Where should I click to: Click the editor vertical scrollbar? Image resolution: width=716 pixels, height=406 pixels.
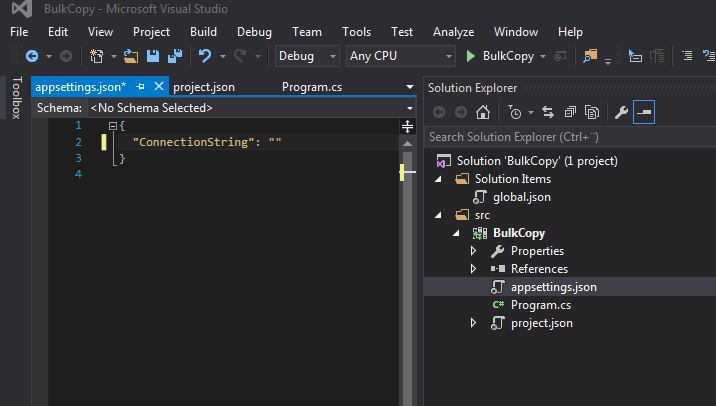tap(406, 260)
